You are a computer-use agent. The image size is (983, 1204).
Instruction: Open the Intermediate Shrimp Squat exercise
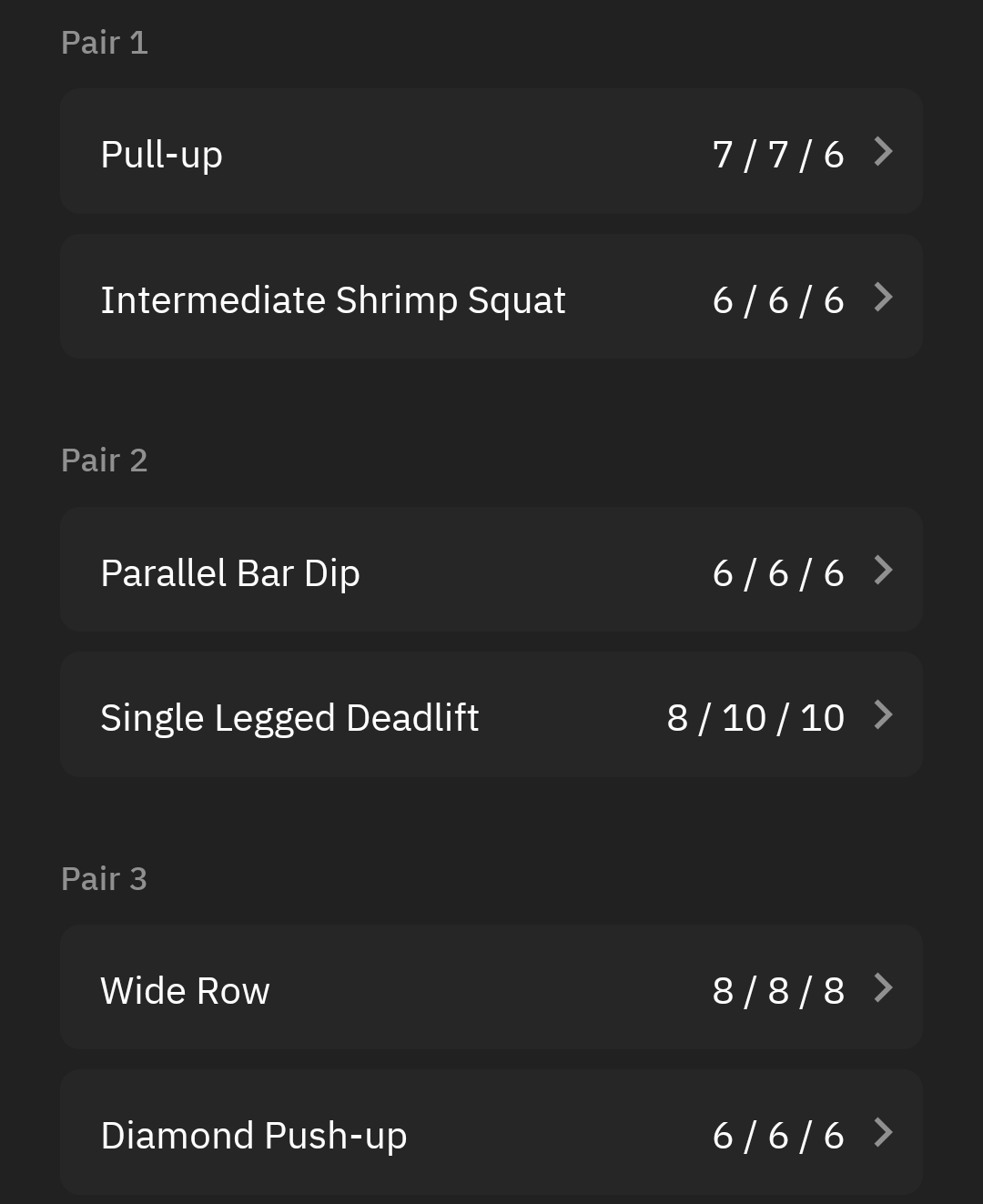click(x=491, y=296)
